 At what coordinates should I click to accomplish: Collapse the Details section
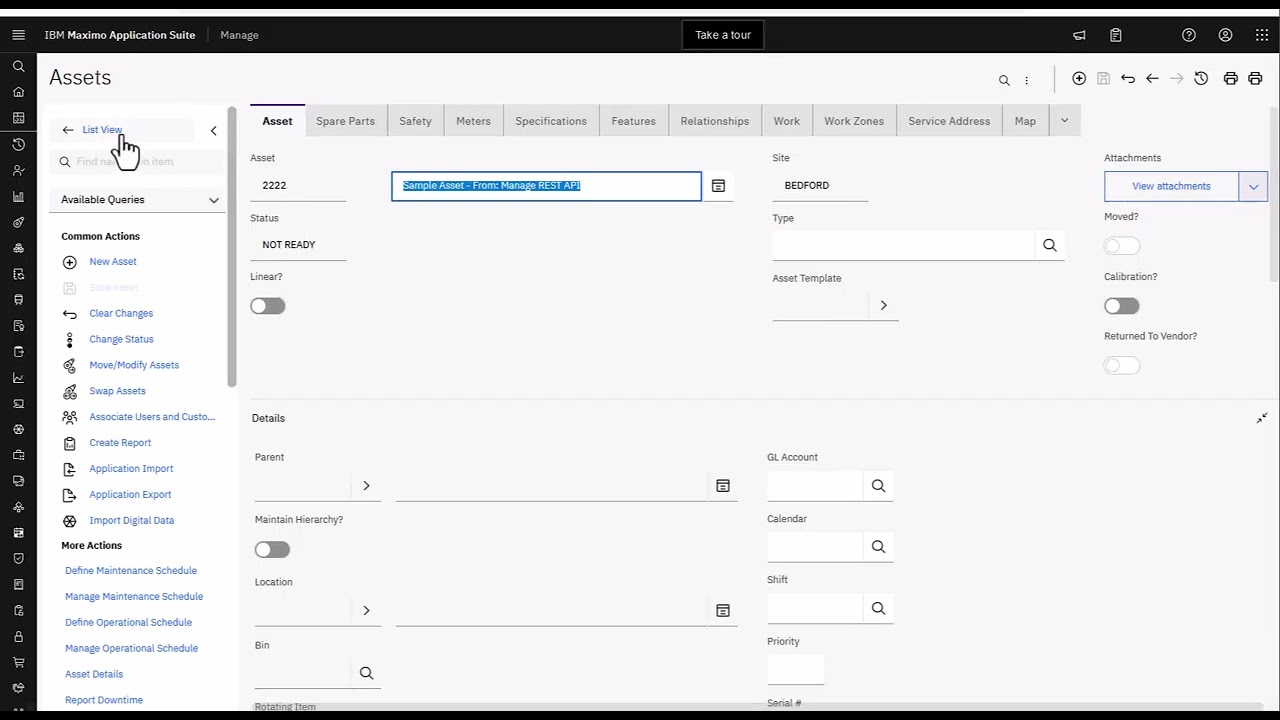pyautogui.click(x=1262, y=418)
